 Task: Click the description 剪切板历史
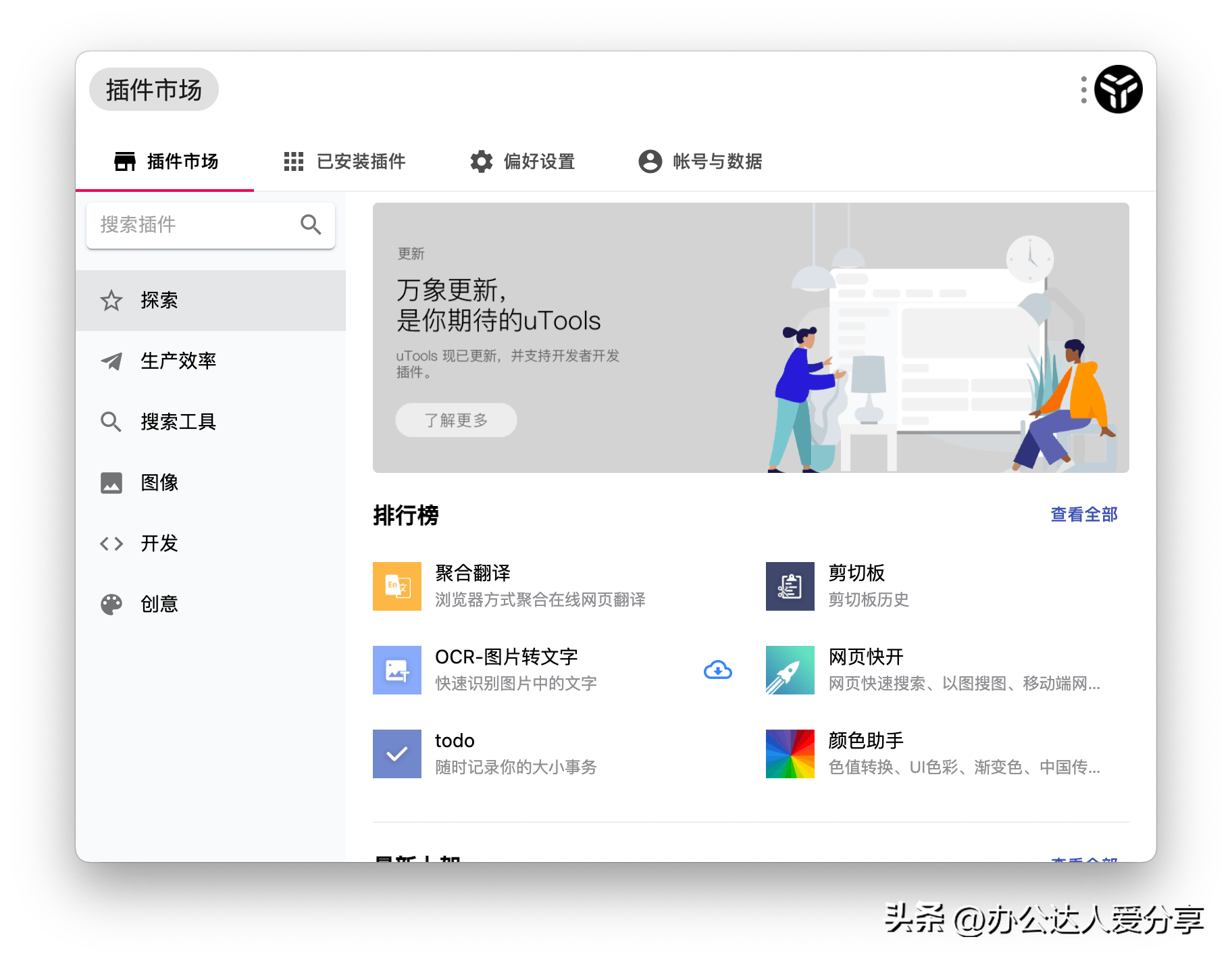869,600
